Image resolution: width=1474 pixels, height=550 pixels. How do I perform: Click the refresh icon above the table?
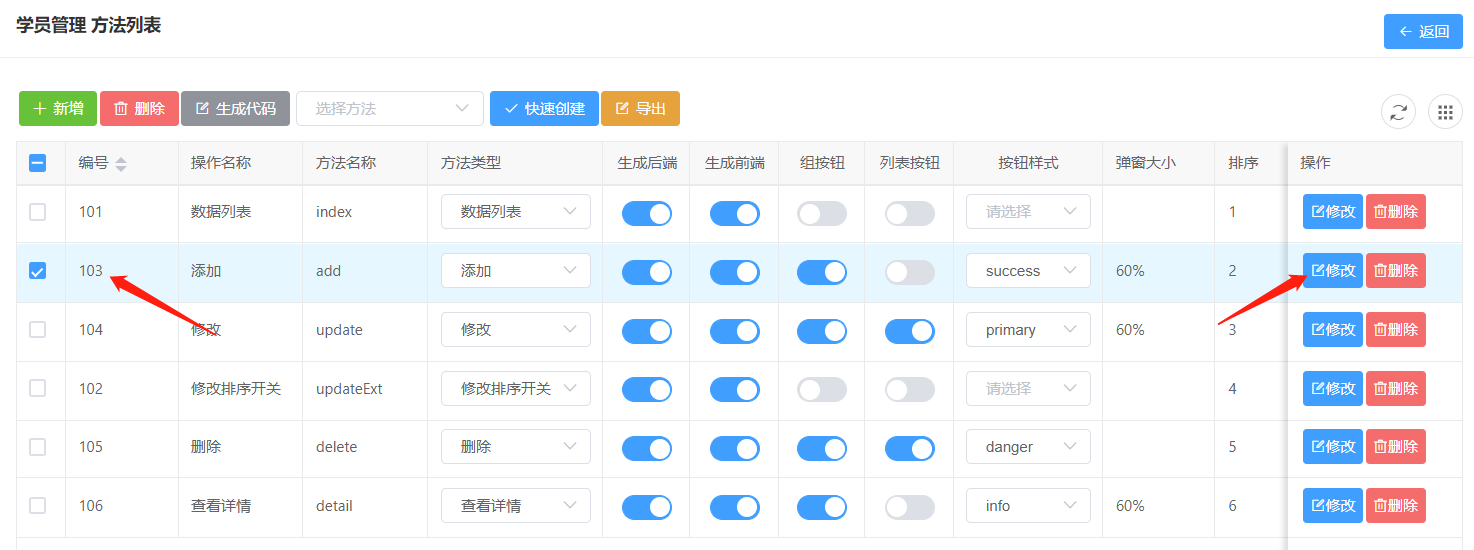tap(1398, 112)
